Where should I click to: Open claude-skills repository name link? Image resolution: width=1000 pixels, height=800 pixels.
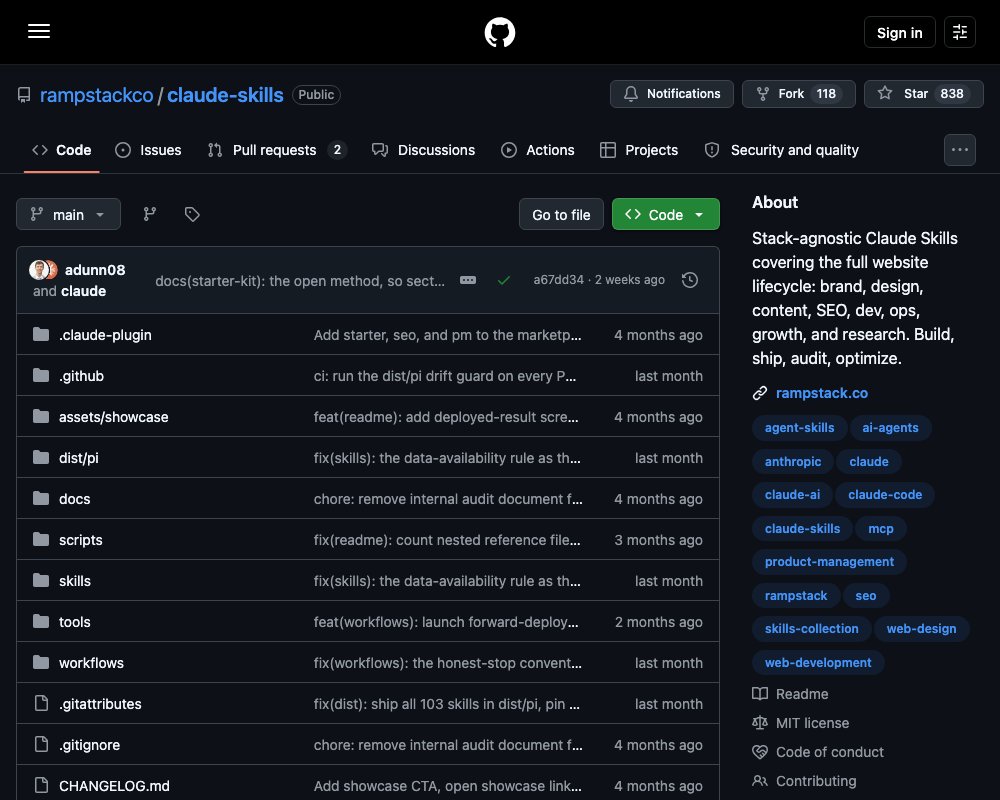[x=225, y=95]
